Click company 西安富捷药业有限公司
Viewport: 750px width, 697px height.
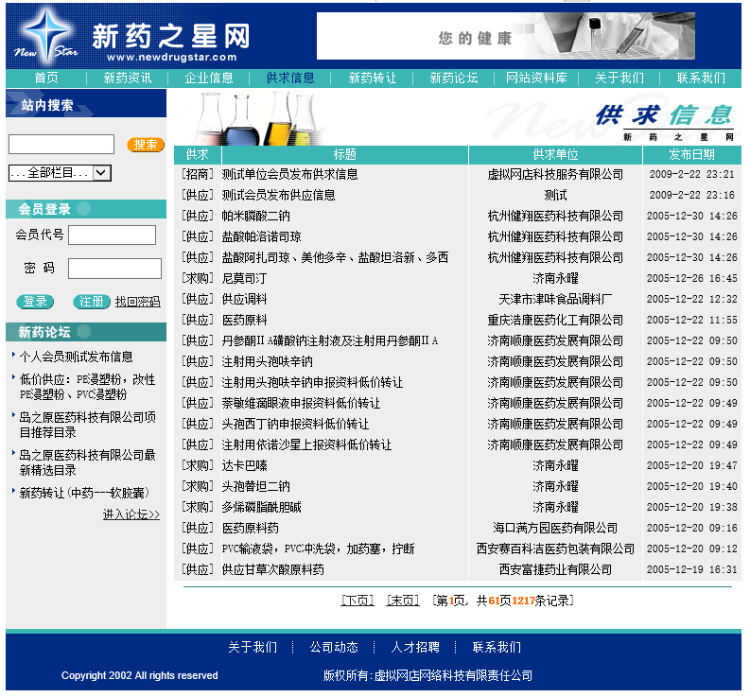coord(555,570)
